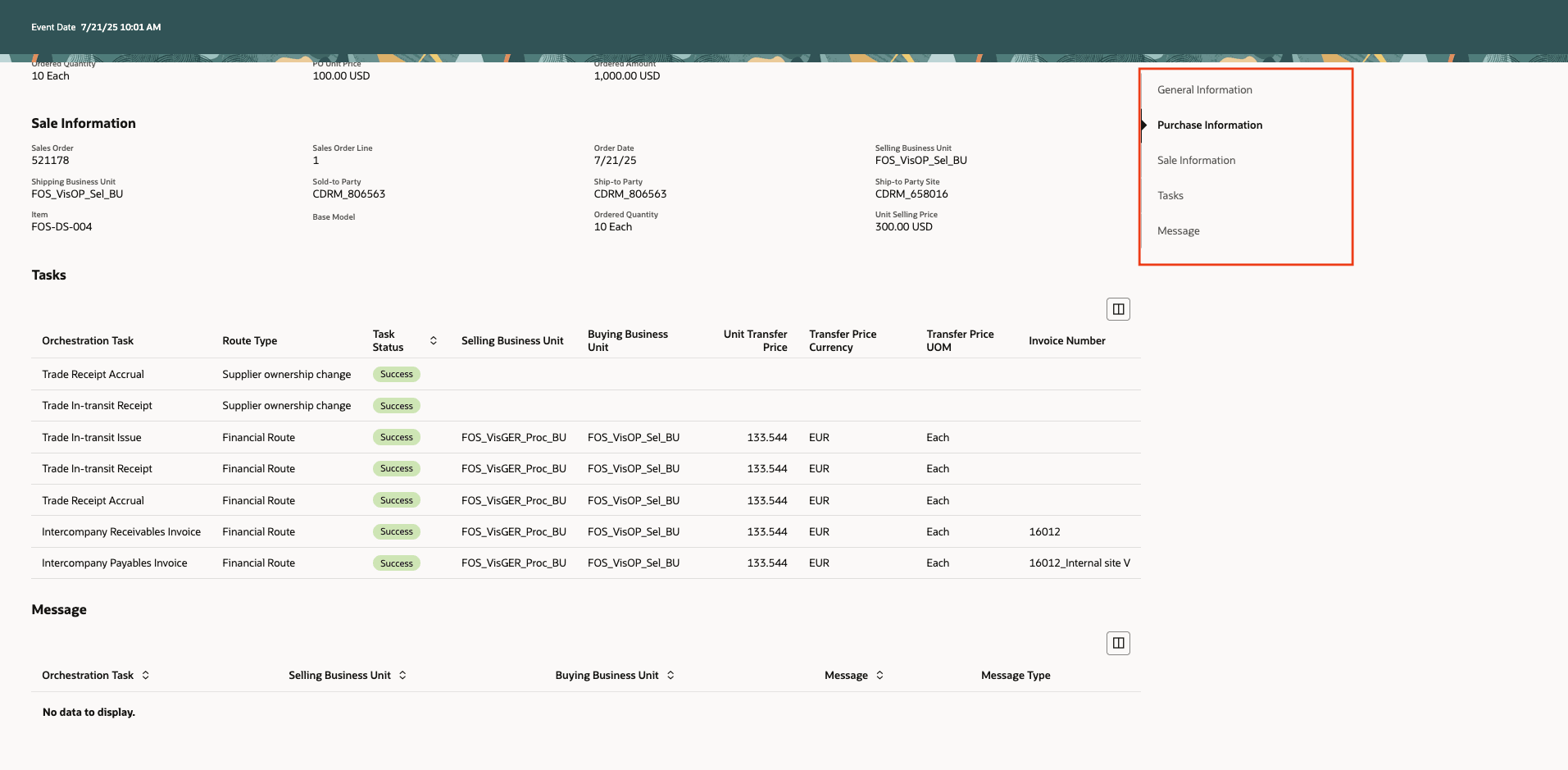Select Purchase Information in side navigation

(1210, 125)
